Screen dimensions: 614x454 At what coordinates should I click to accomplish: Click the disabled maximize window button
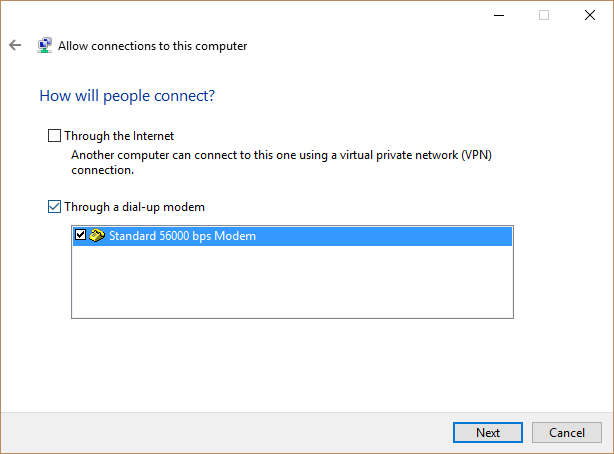click(x=544, y=15)
